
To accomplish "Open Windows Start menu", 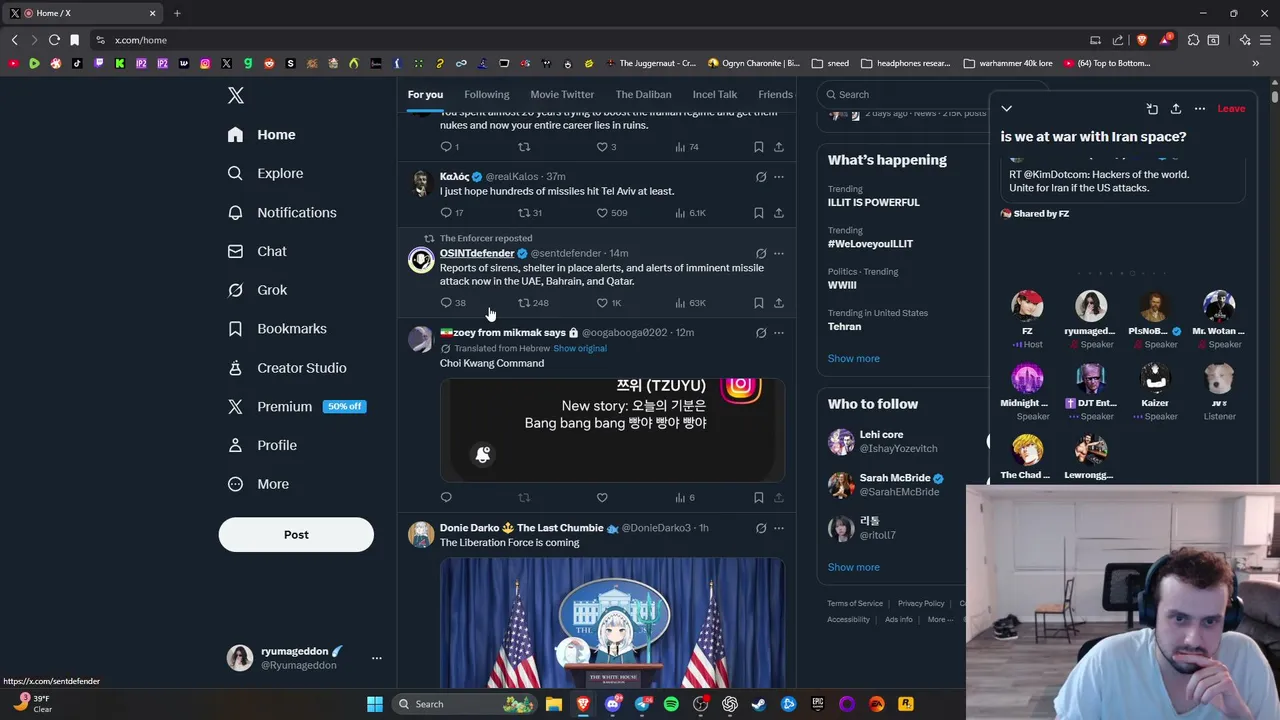I will pos(375,704).
